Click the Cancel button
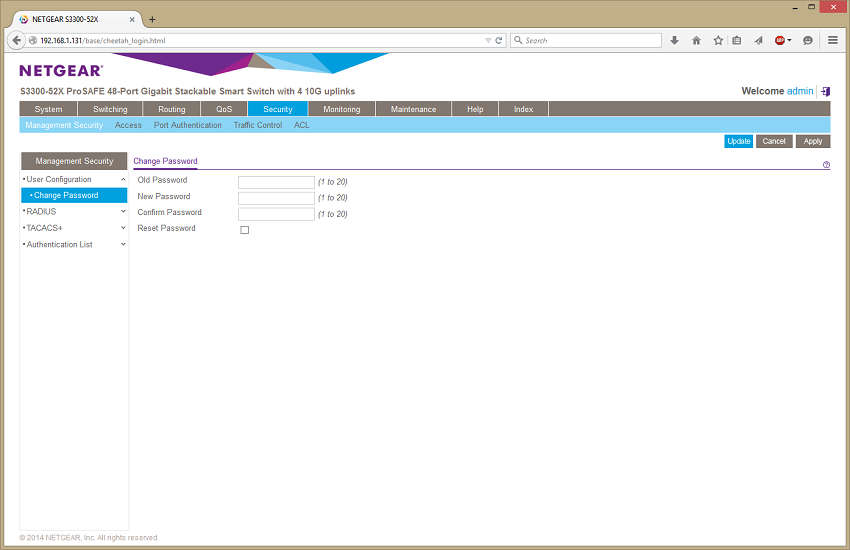The image size is (850, 550). tap(774, 141)
